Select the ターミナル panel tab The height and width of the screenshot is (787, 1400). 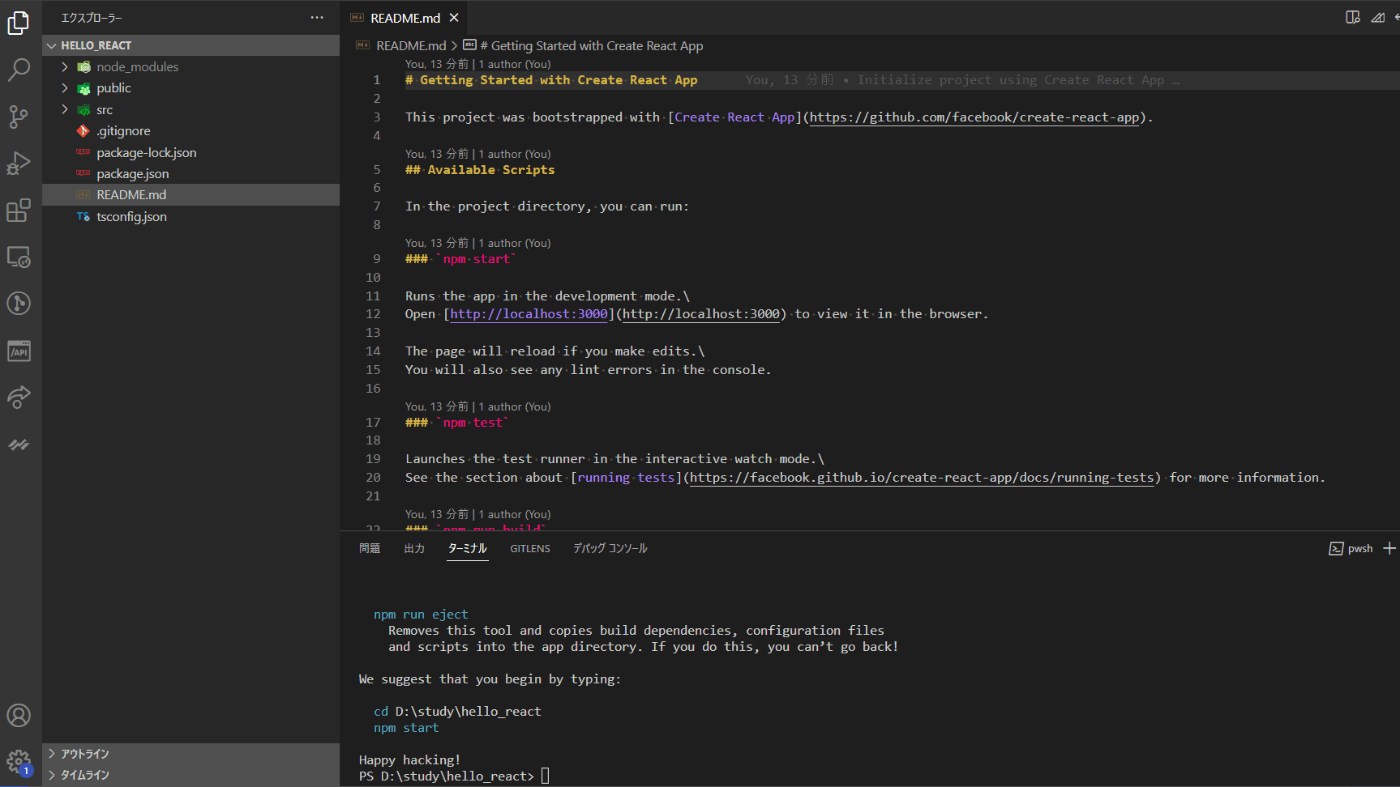(468, 548)
